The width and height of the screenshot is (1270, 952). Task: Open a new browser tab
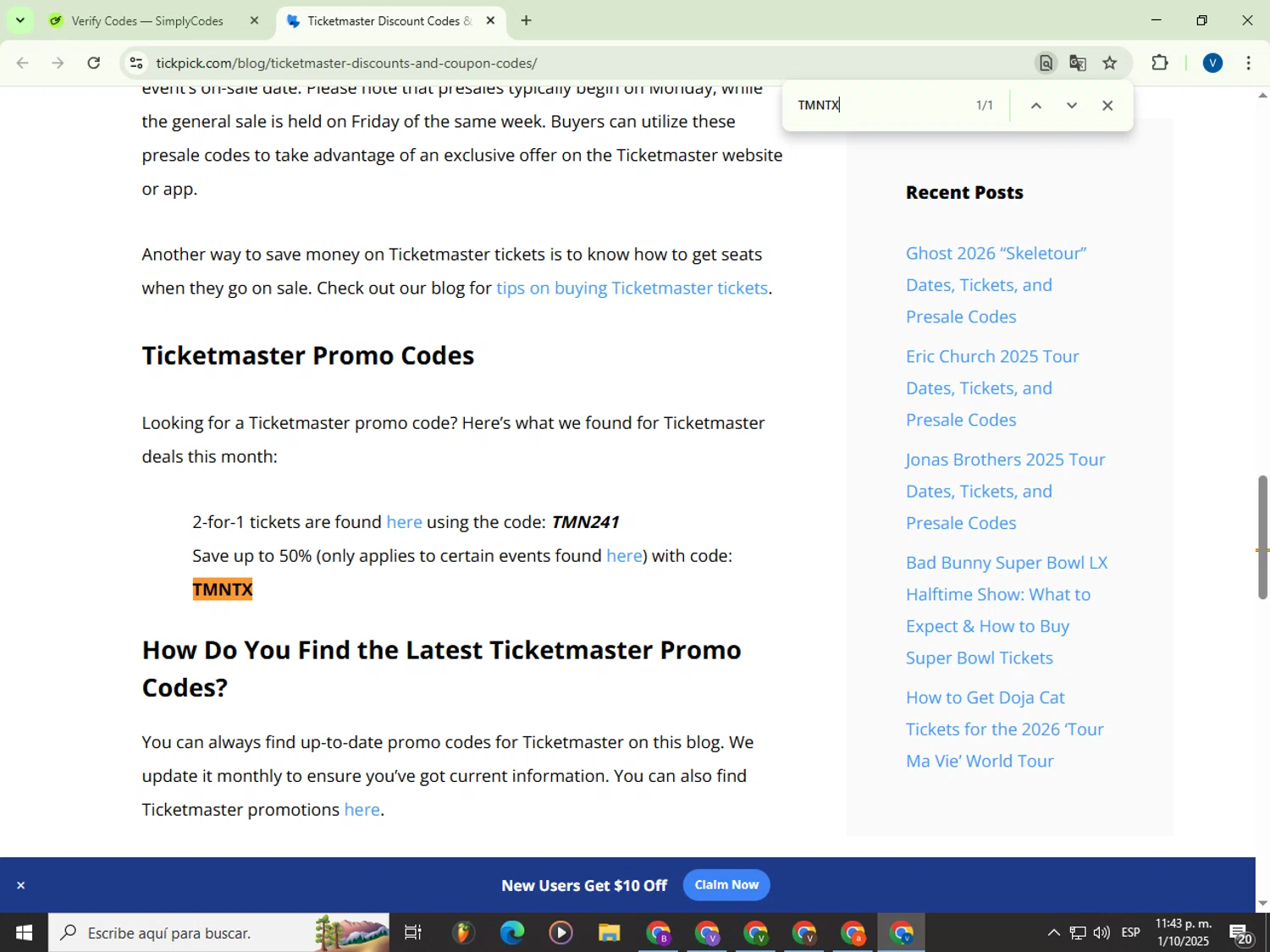pyautogui.click(x=527, y=21)
